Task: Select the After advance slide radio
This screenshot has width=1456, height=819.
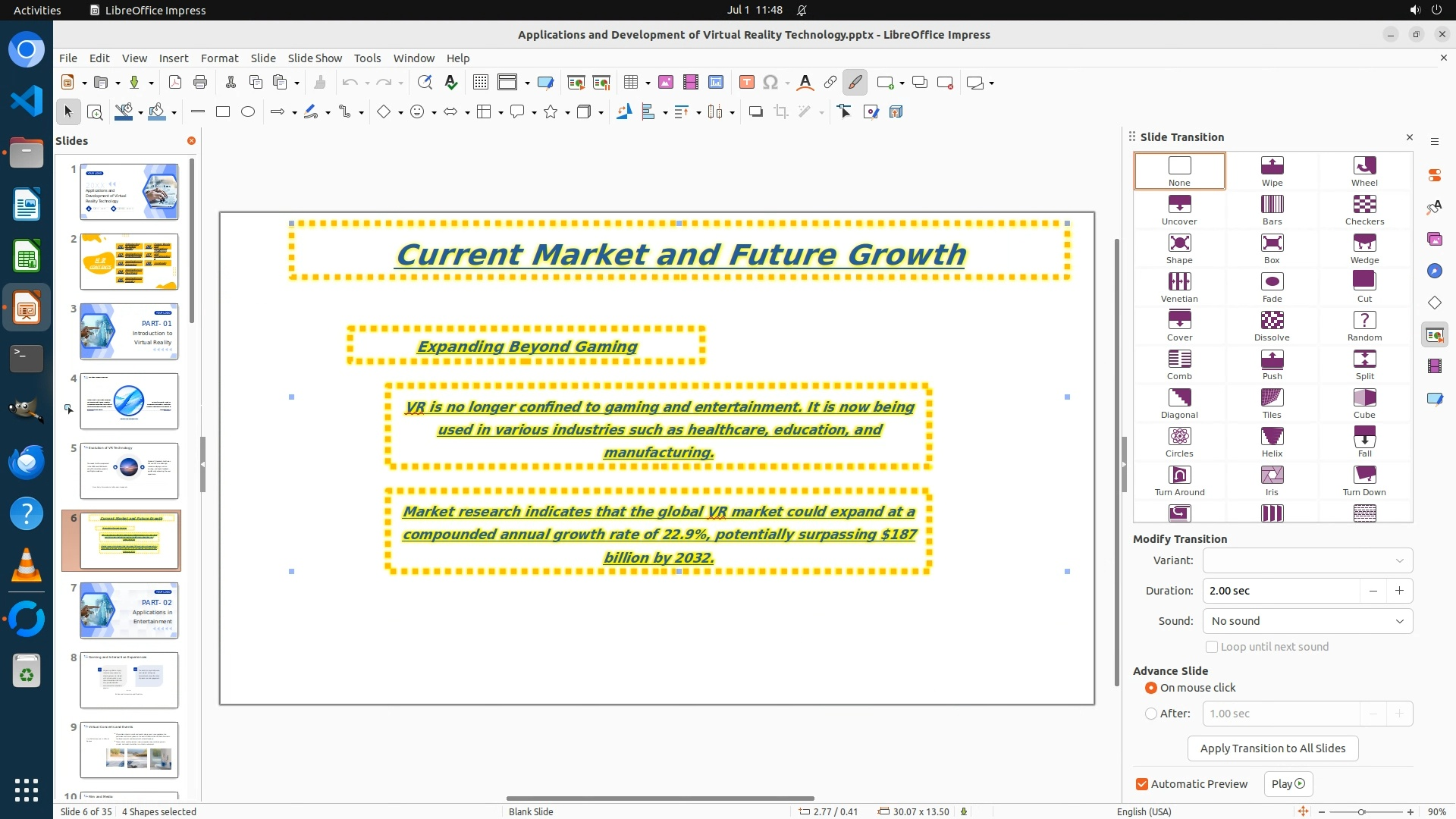Action: [x=1151, y=714]
